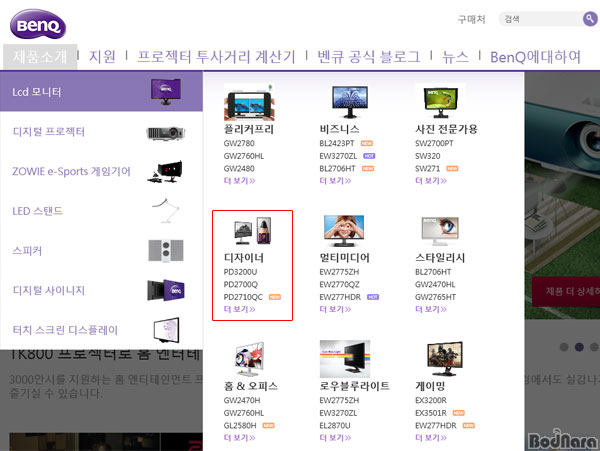The height and width of the screenshot is (451, 600).
Task: Click the digital signage icon
Action: pos(166,290)
